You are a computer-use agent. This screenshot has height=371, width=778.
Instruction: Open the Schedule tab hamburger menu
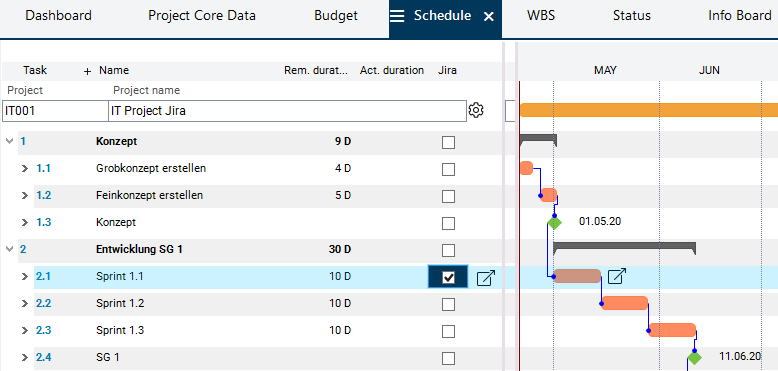click(x=397, y=16)
